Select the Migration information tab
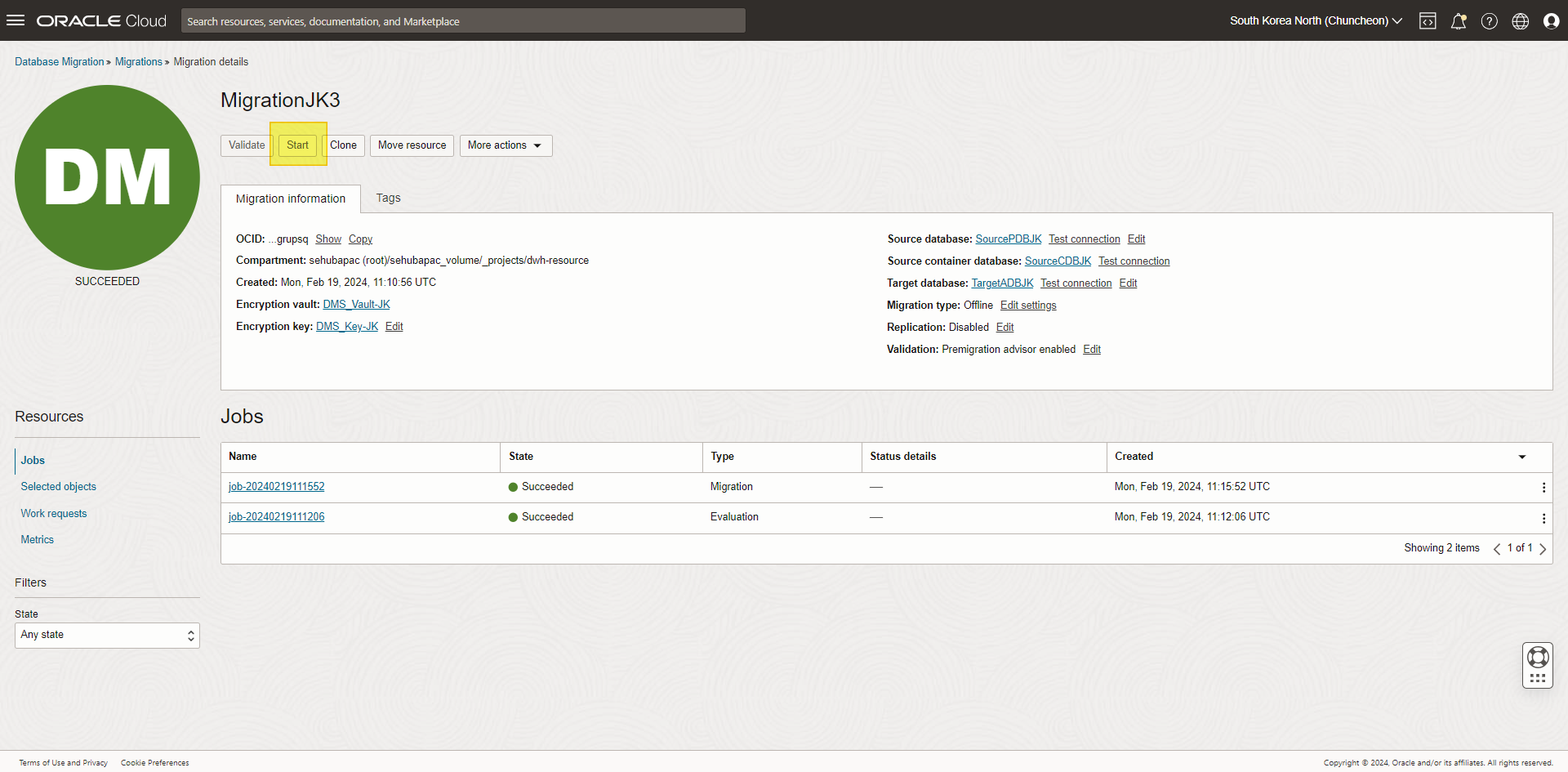The height and width of the screenshot is (772, 1568). 291,199
